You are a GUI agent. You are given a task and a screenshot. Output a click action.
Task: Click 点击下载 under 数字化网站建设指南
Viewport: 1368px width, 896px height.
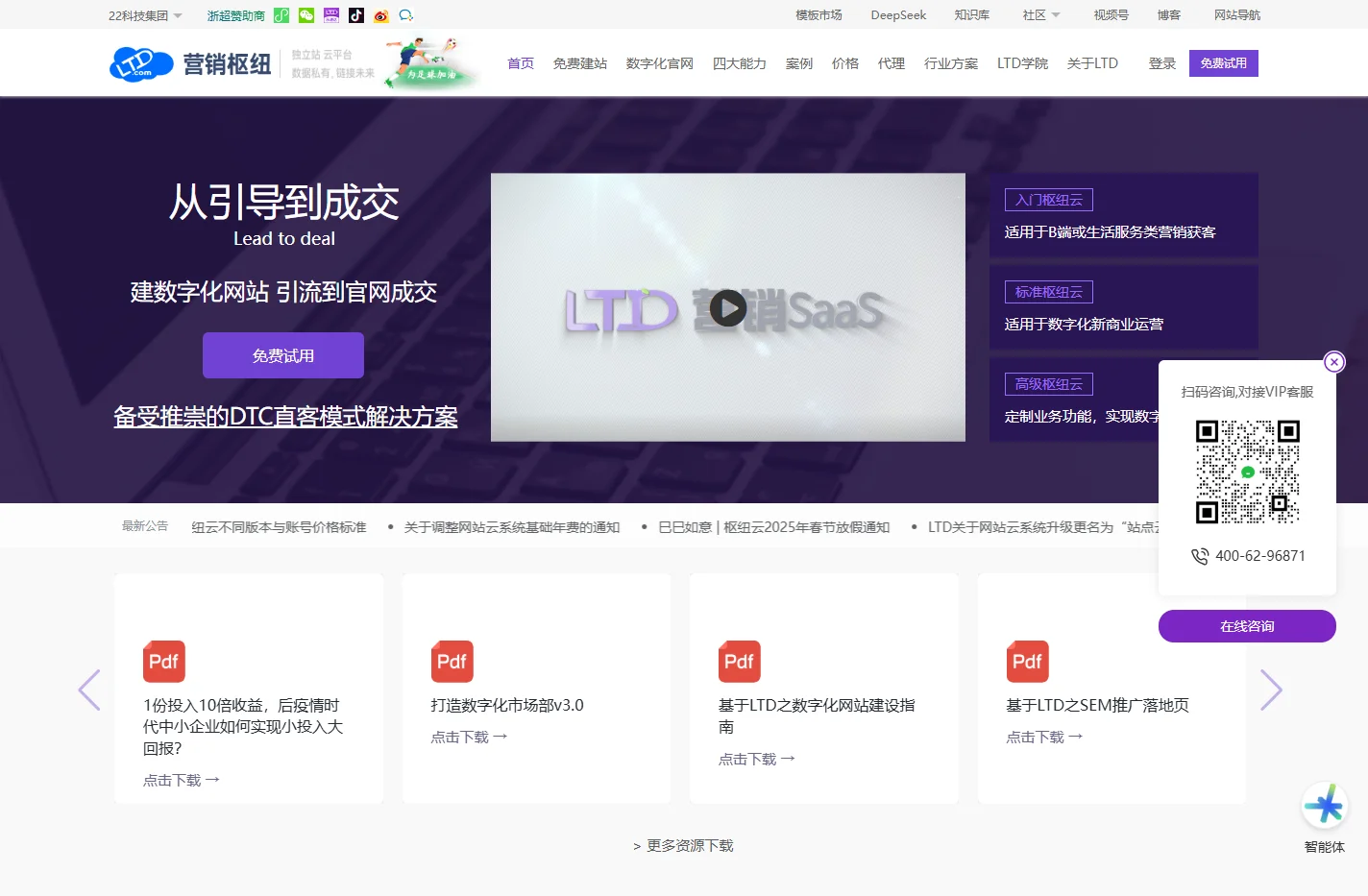(x=757, y=760)
